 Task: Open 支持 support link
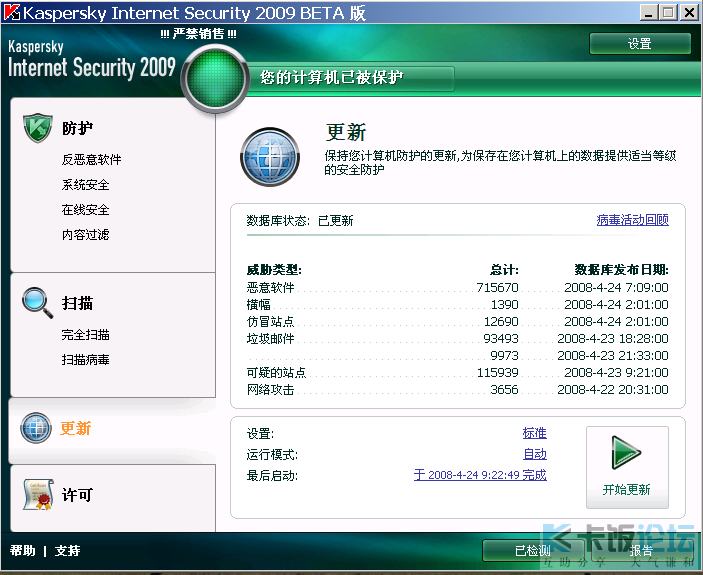pyautogui.click(x=67, y=550)
